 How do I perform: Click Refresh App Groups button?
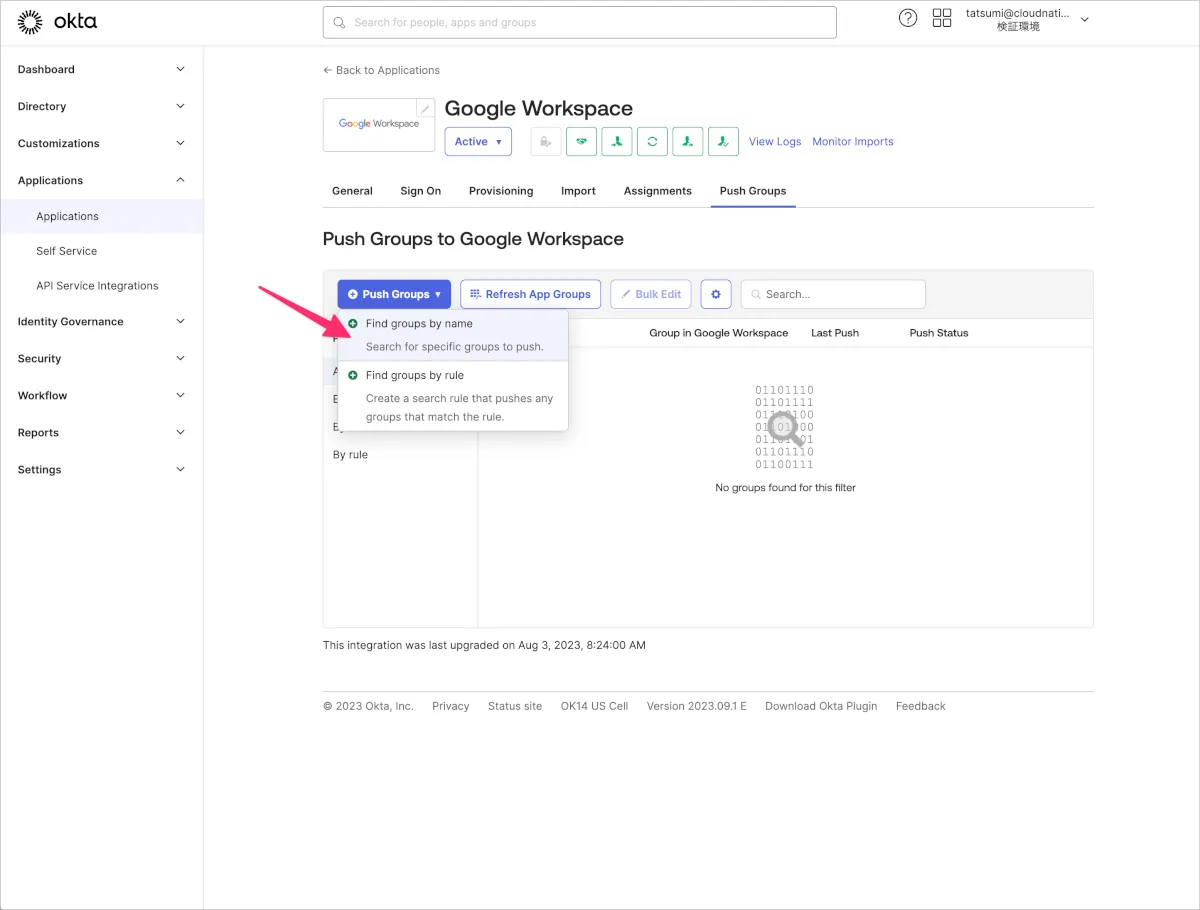click(x=530, y=294)
